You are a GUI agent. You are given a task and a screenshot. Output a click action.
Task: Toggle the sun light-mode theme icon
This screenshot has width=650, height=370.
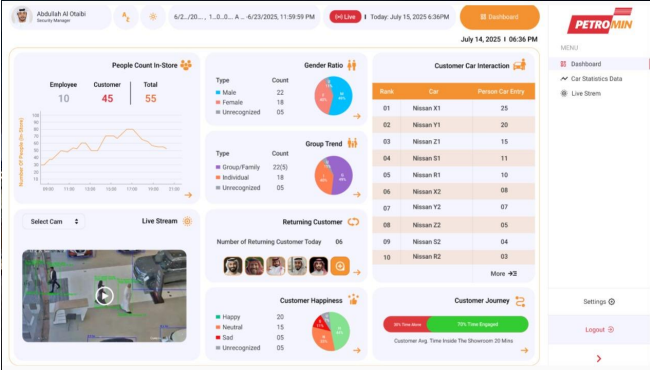click(x=153, y=17)
